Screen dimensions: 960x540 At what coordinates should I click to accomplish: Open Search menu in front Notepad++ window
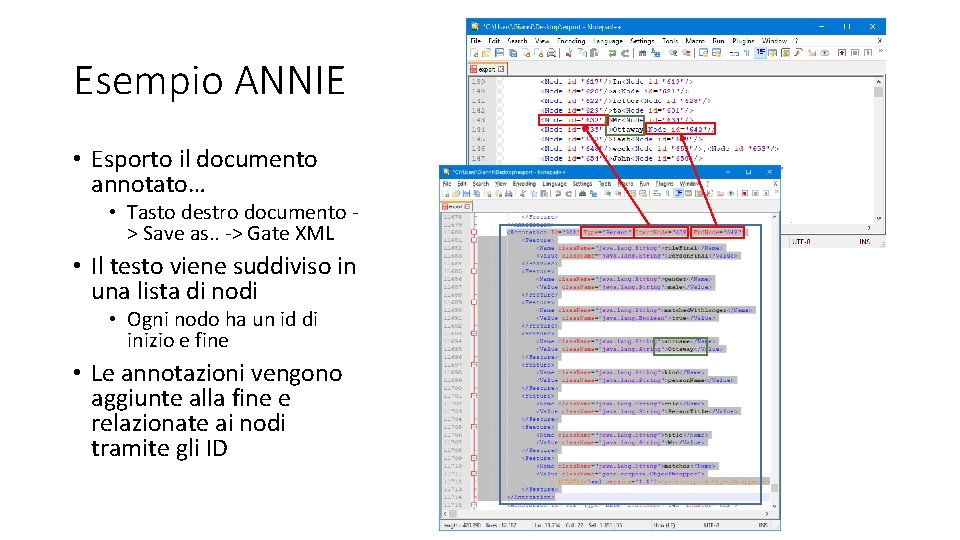[x=481, y=184]
